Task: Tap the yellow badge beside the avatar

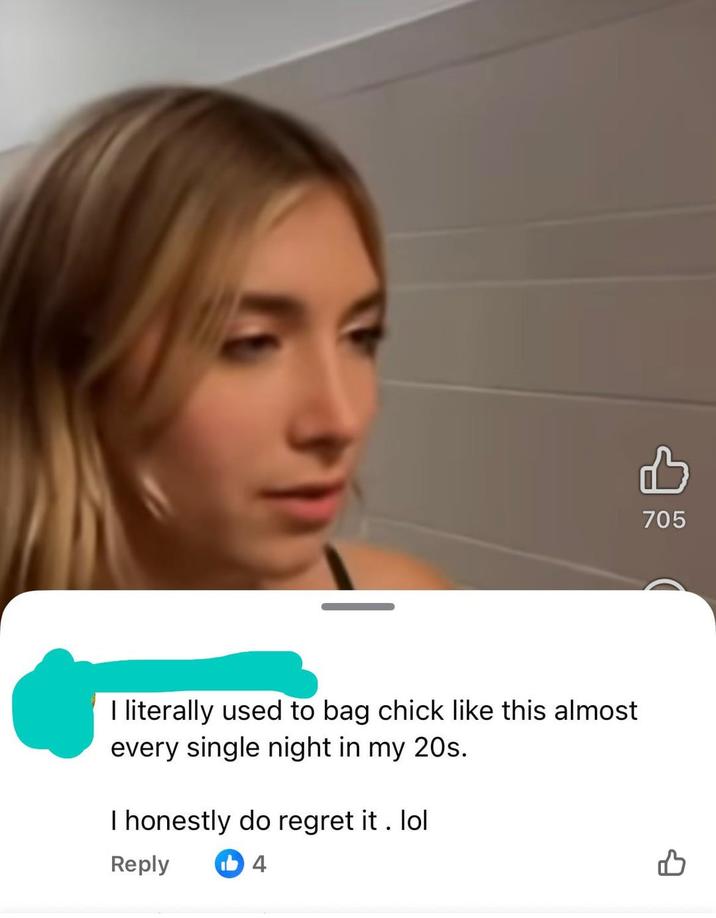Action: click(x=94, y=699)
